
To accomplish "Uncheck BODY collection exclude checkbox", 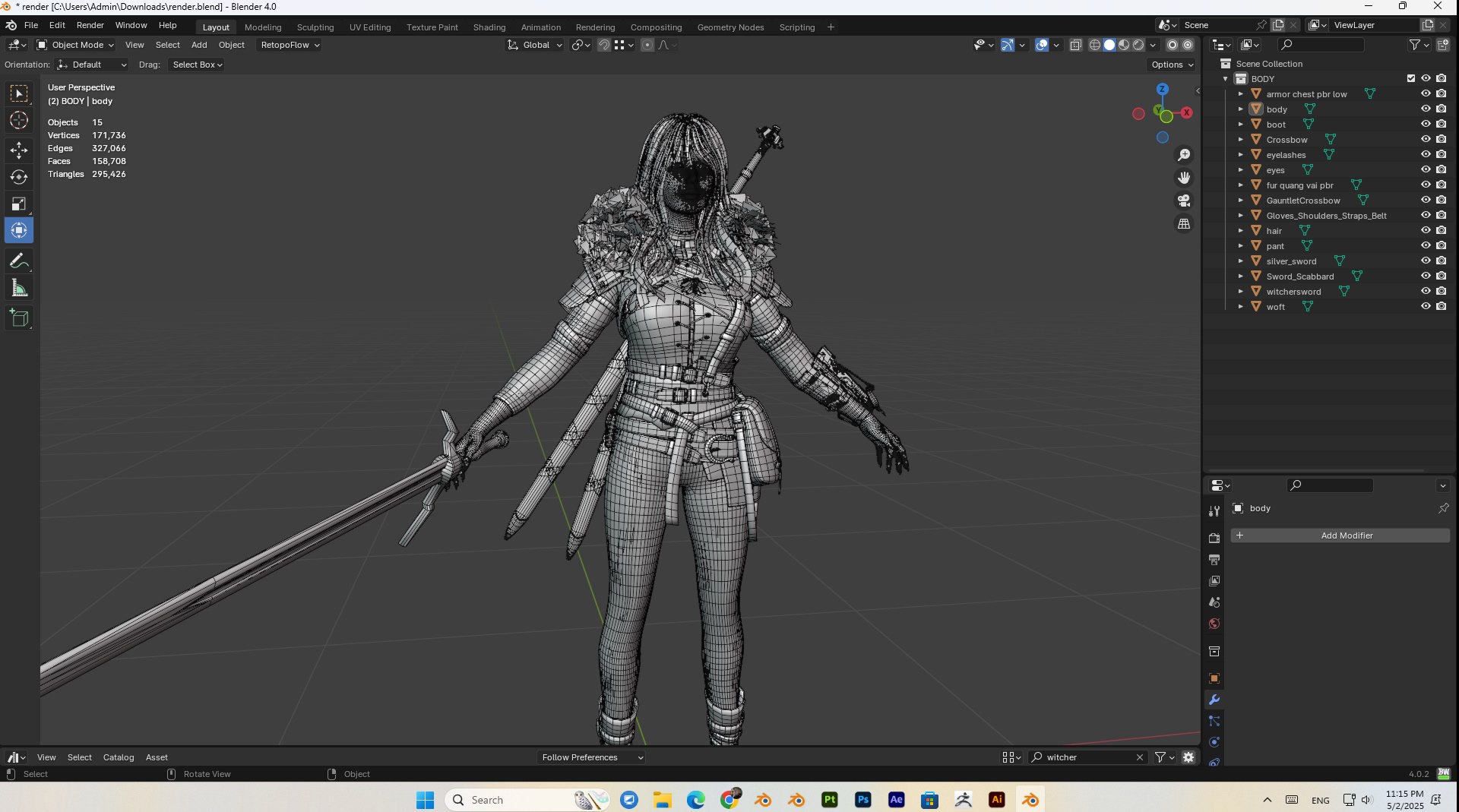I will pos(1411,78).
